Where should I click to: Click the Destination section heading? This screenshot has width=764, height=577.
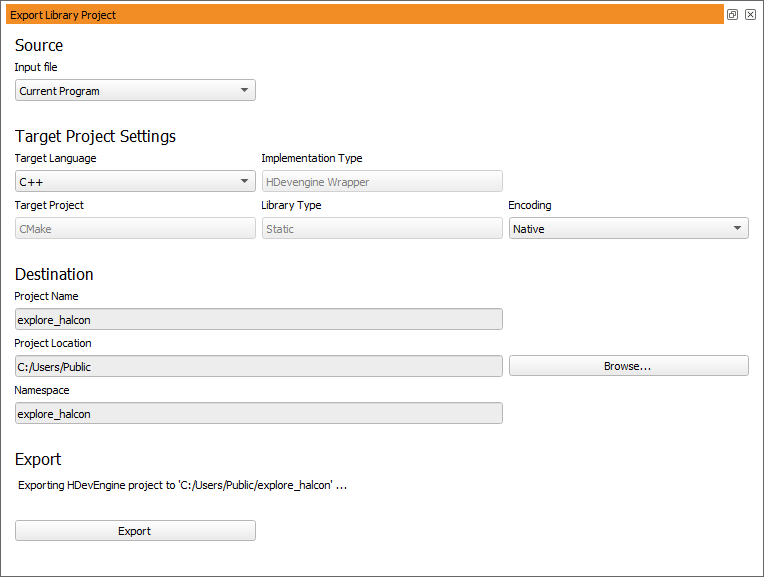(x=54, y=275)
